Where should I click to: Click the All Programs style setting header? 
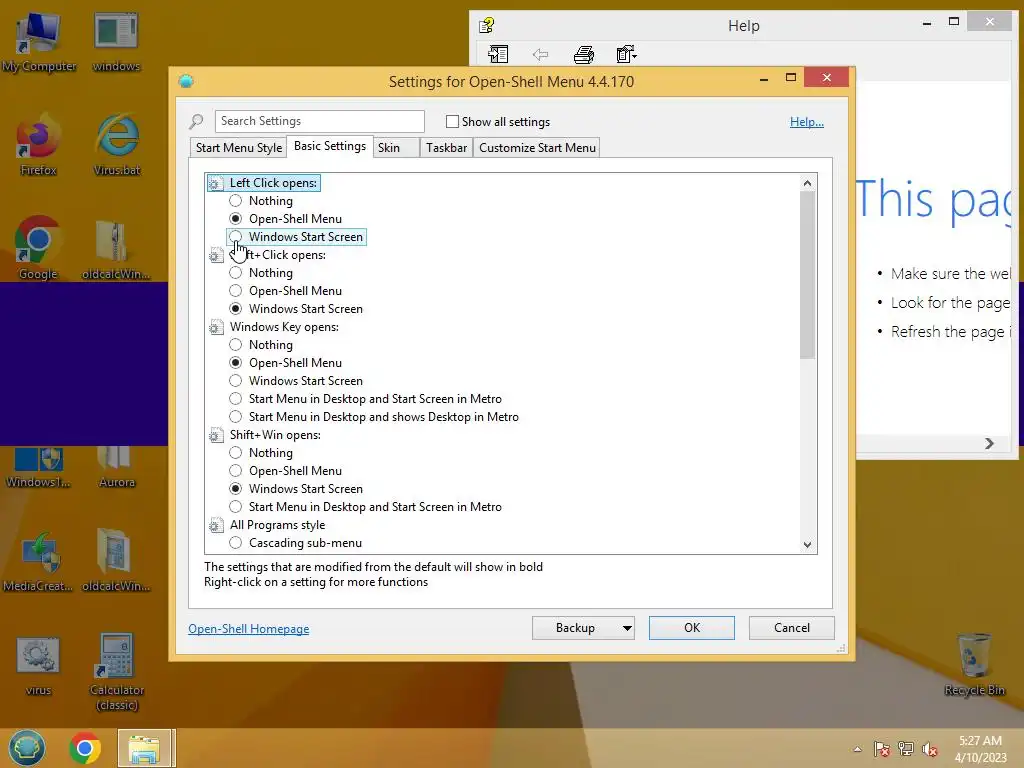[277, 525]
